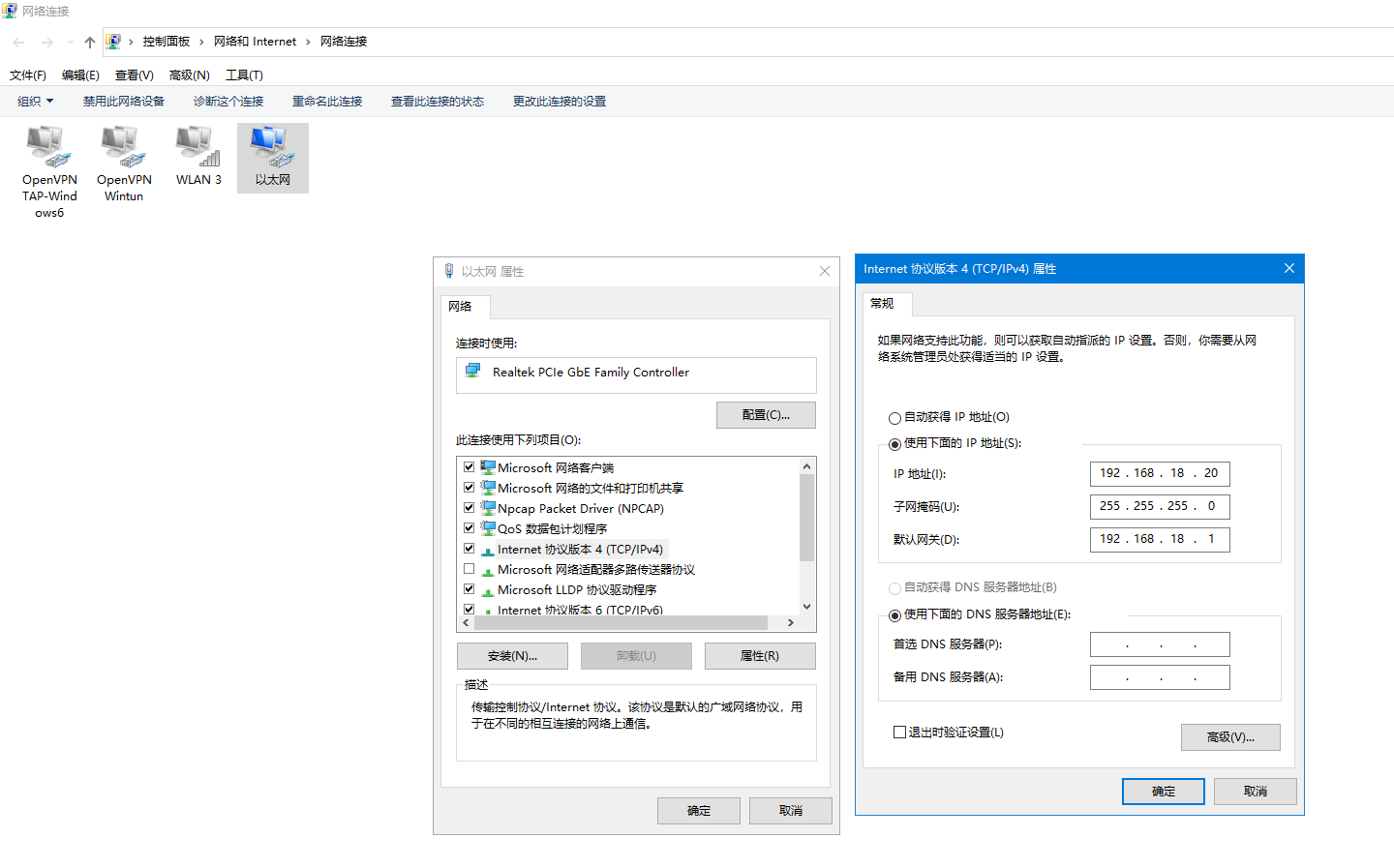Expand the breadcrumb chevron after 网络和 Internet

[x=309, y=42]
